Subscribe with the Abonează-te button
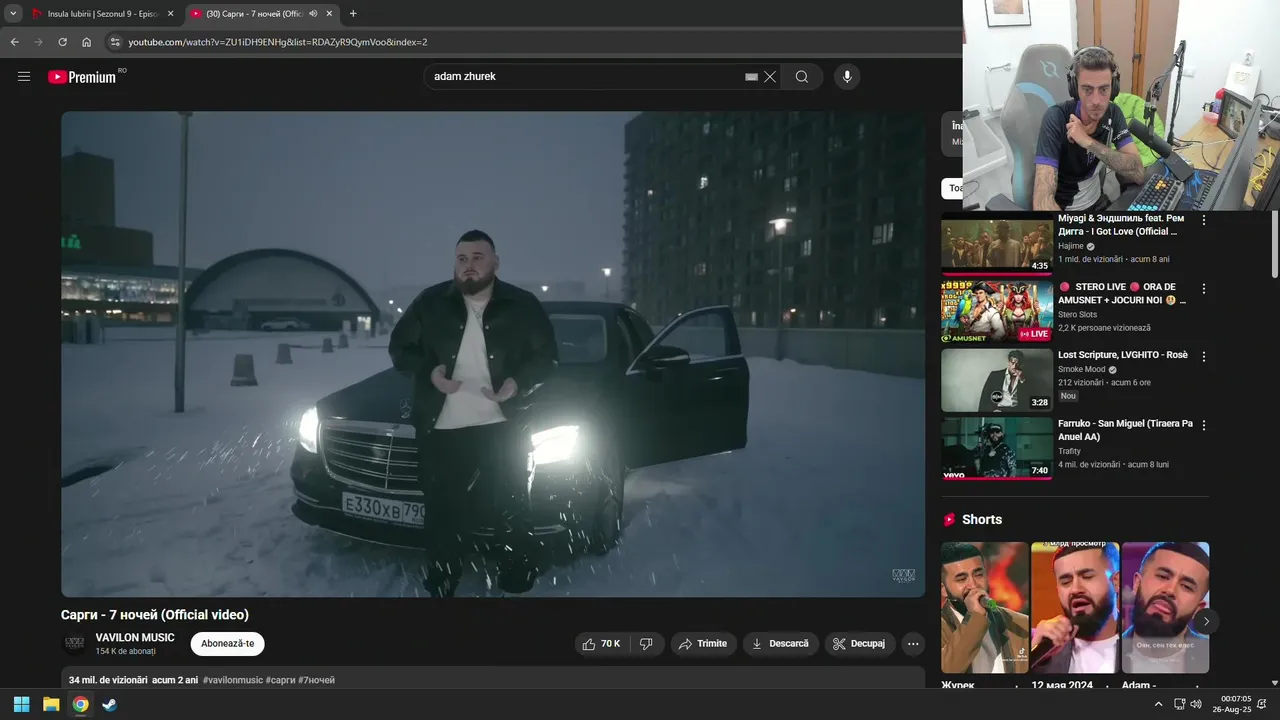Viewport: 1280px width, 720px height. [x=228, y=644]
